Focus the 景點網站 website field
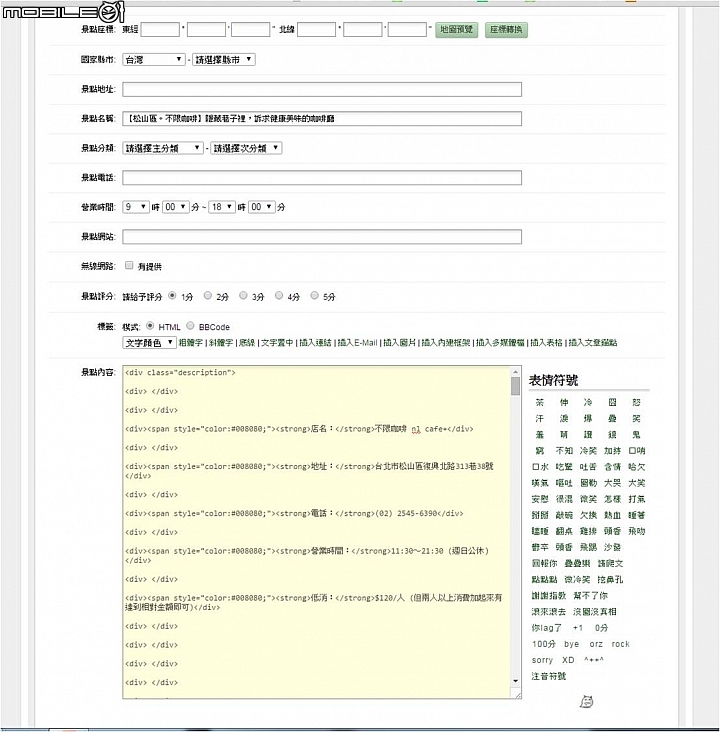Viewport: 720px width, 732px height. click(x=322, y=237)
